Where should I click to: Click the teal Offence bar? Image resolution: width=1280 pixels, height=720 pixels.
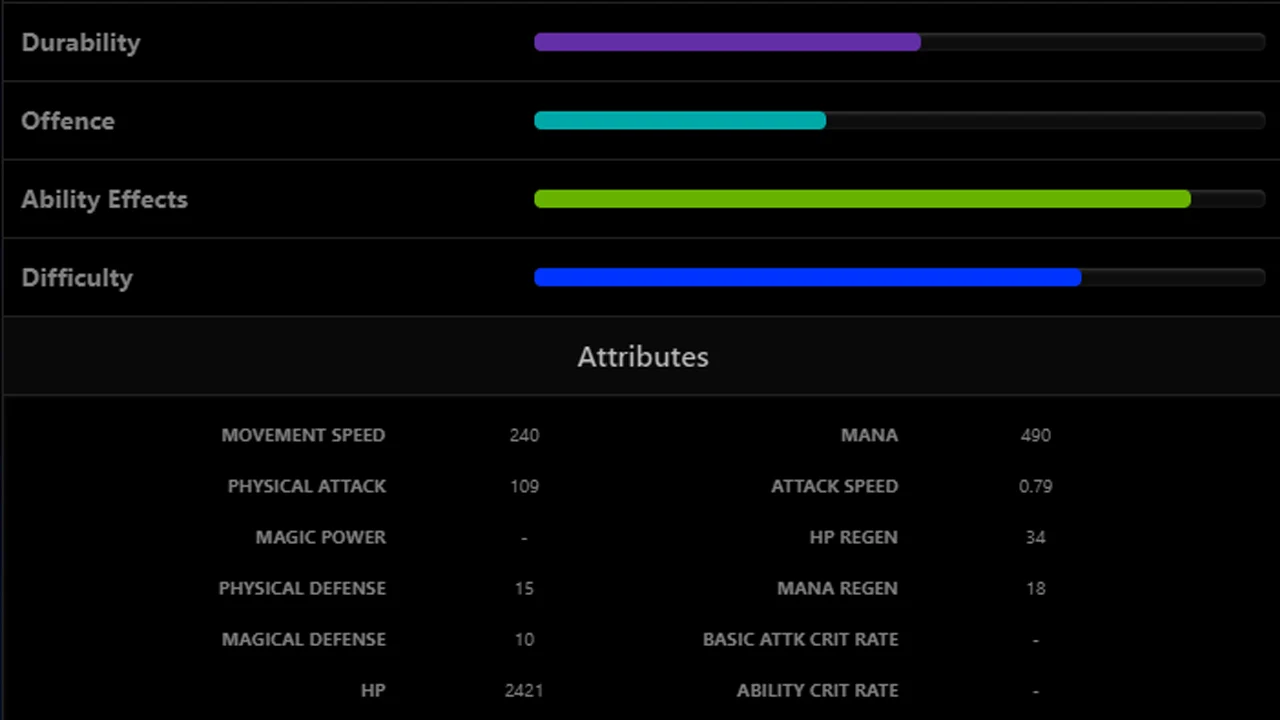pos(680,121)
